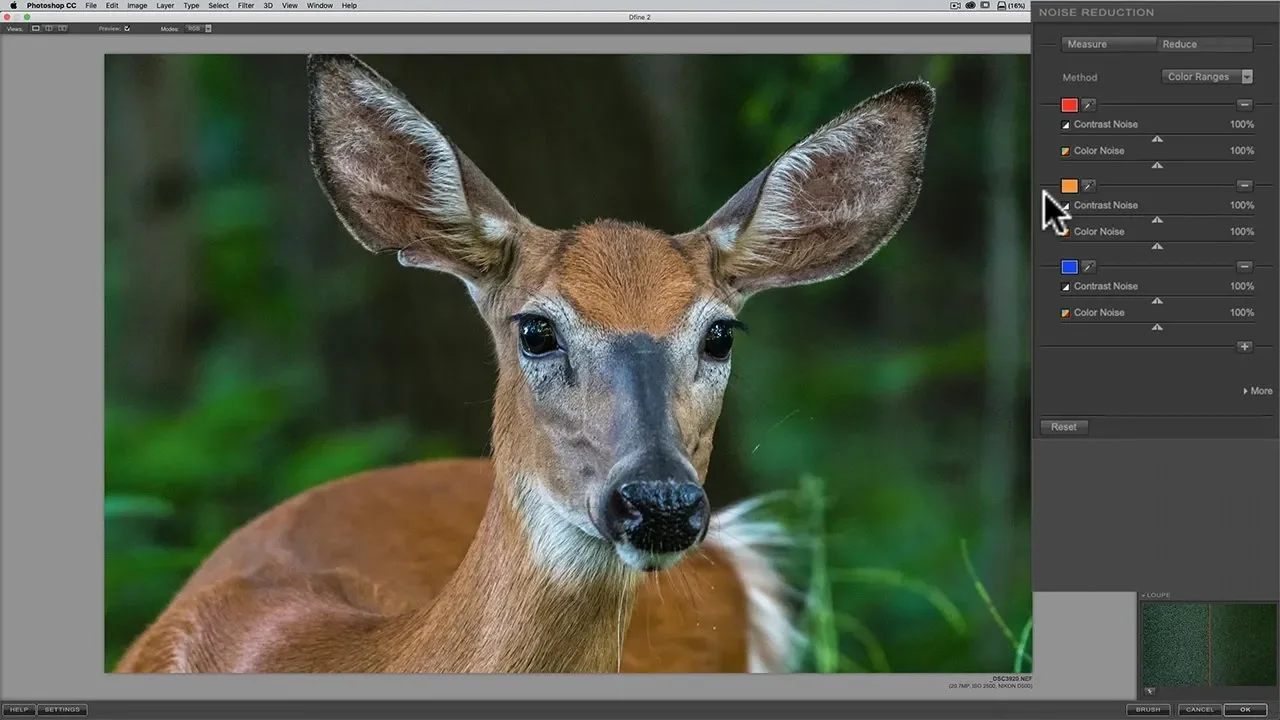Open the Photoshop CC menu
This screenshot has width=1280, height=720.
[51, 6]
